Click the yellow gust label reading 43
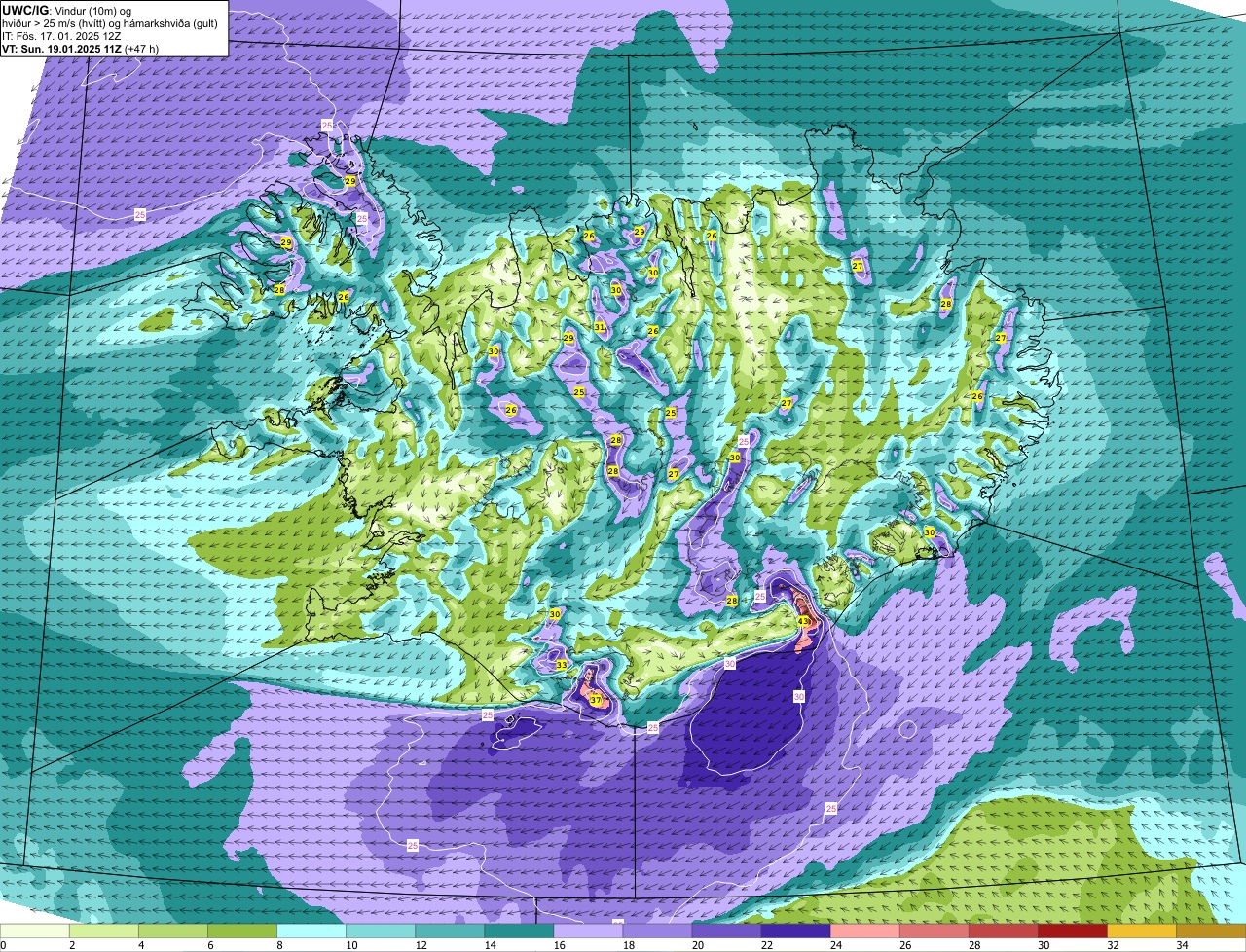The width and height of the screenshot is (1246, 952). pyautogui.click(x=803, y=621)
